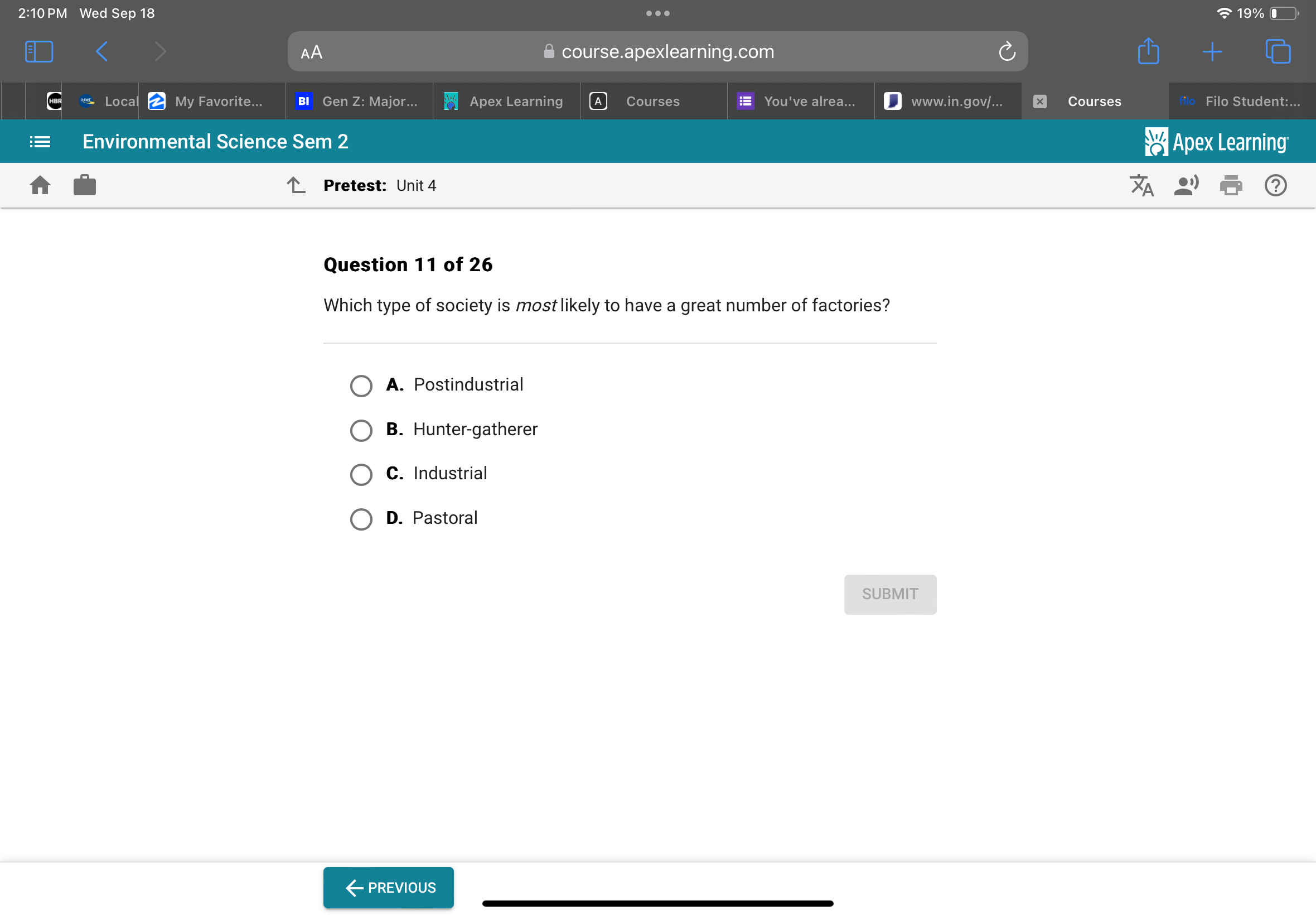Click the briefcase/portfolio icon

[85, 185]
